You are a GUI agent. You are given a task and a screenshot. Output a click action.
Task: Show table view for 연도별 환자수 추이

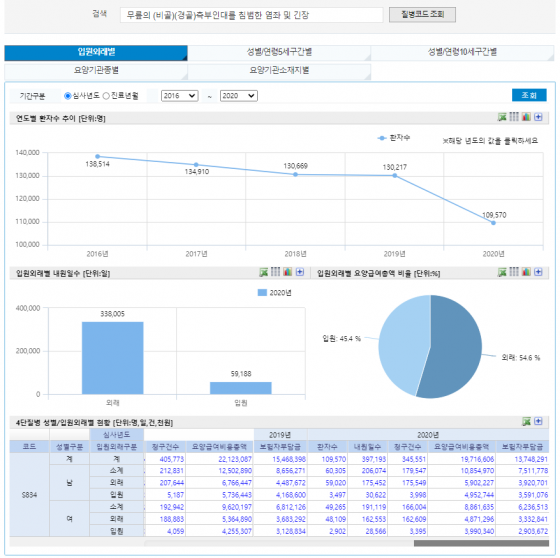coord(514,116)
